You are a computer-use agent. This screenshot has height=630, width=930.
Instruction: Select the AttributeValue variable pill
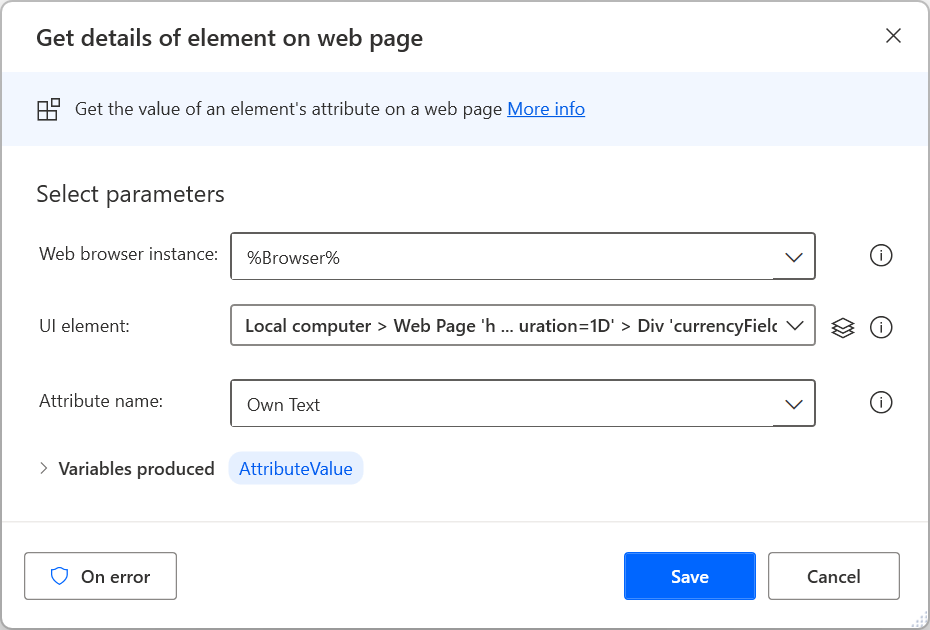point(295,468)
